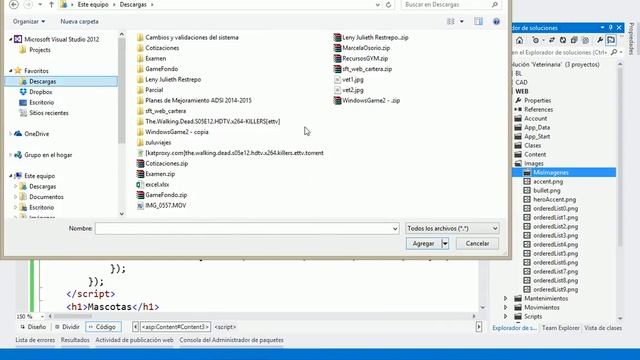Change the file view layout
The height and width of the screenshot is (360, 640).
tap(451, 21)
